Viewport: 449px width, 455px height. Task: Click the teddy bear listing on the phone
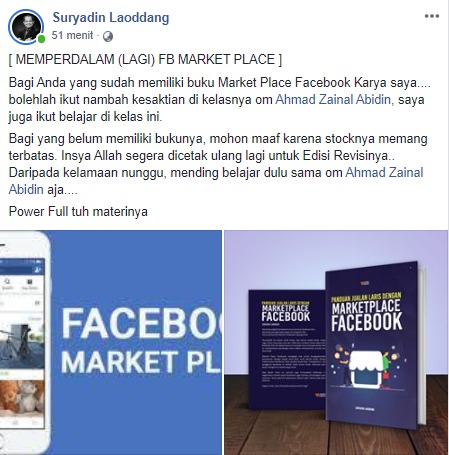point(22,397)
